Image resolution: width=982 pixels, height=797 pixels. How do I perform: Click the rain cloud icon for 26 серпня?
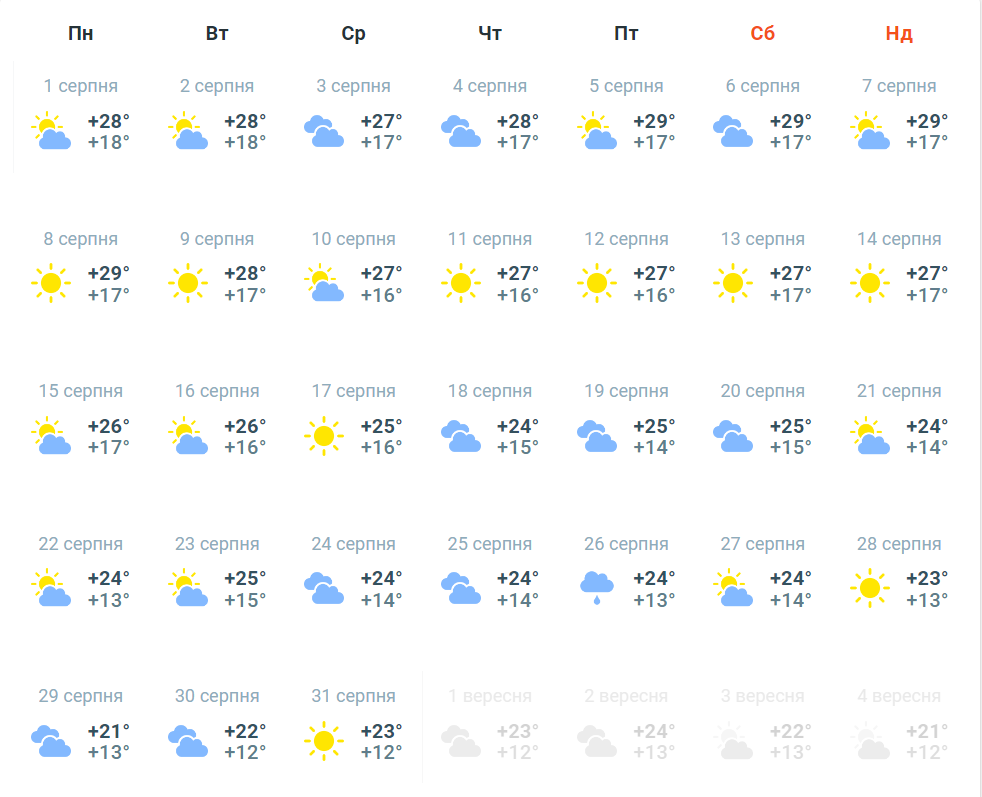(597, 587)
